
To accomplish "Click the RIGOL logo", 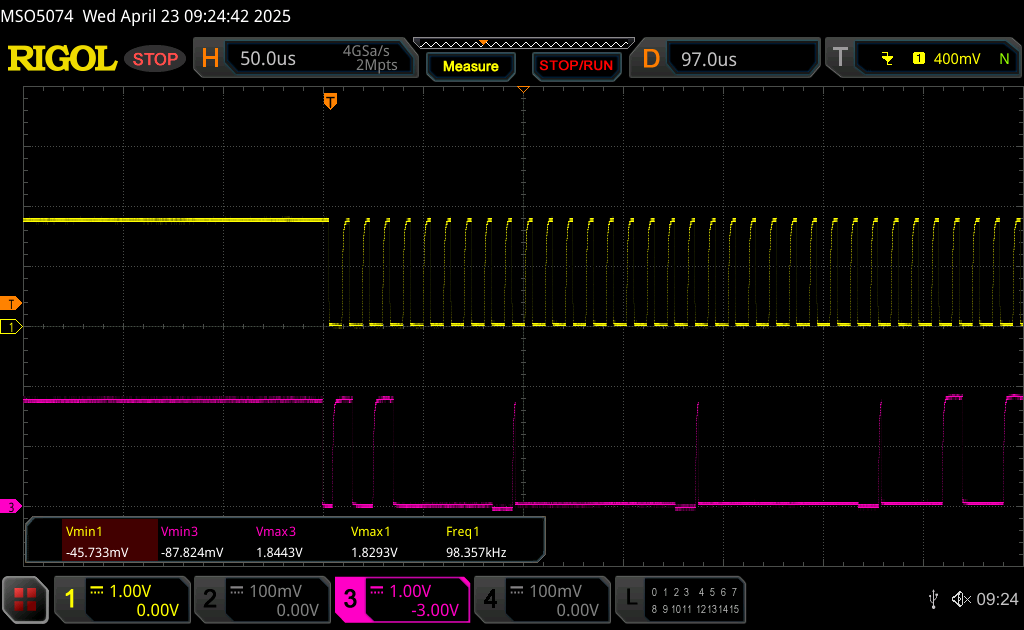I will pos(62,59).
